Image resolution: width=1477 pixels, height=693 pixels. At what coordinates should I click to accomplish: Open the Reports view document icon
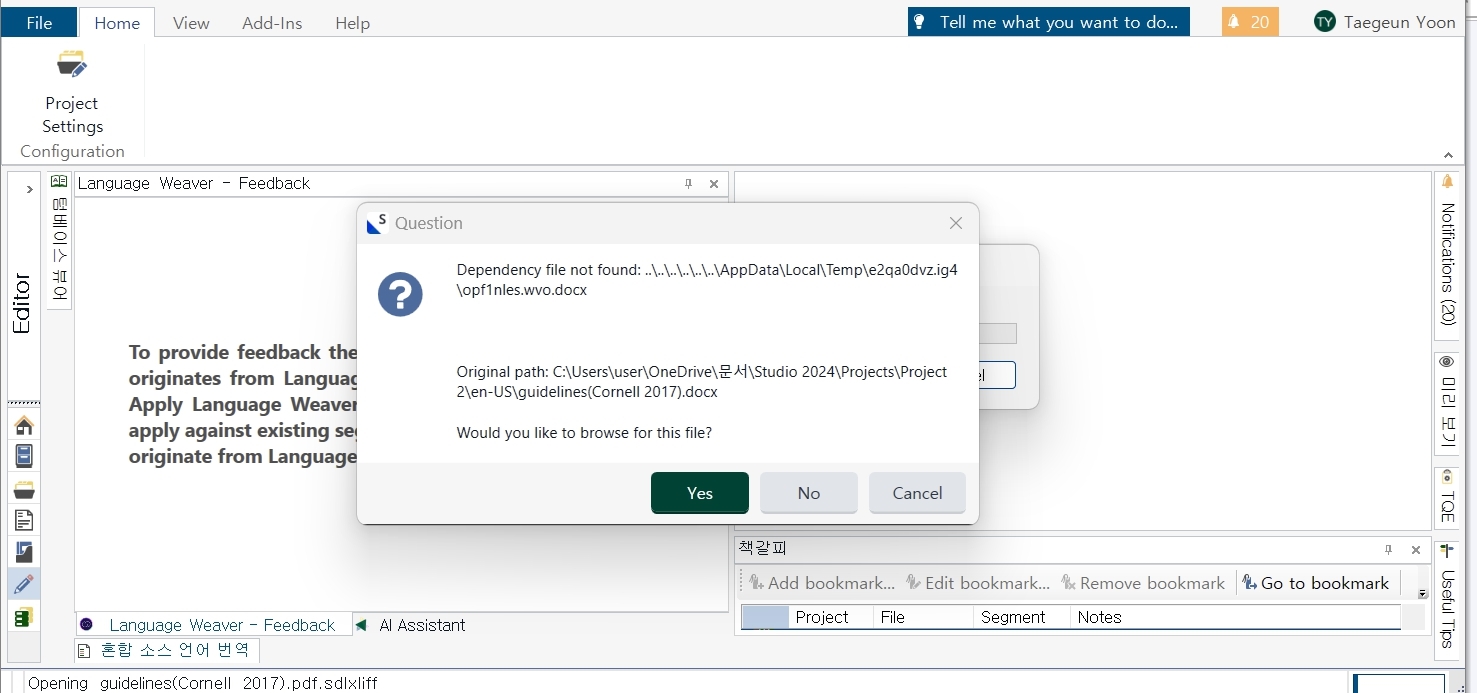[24, 520]
